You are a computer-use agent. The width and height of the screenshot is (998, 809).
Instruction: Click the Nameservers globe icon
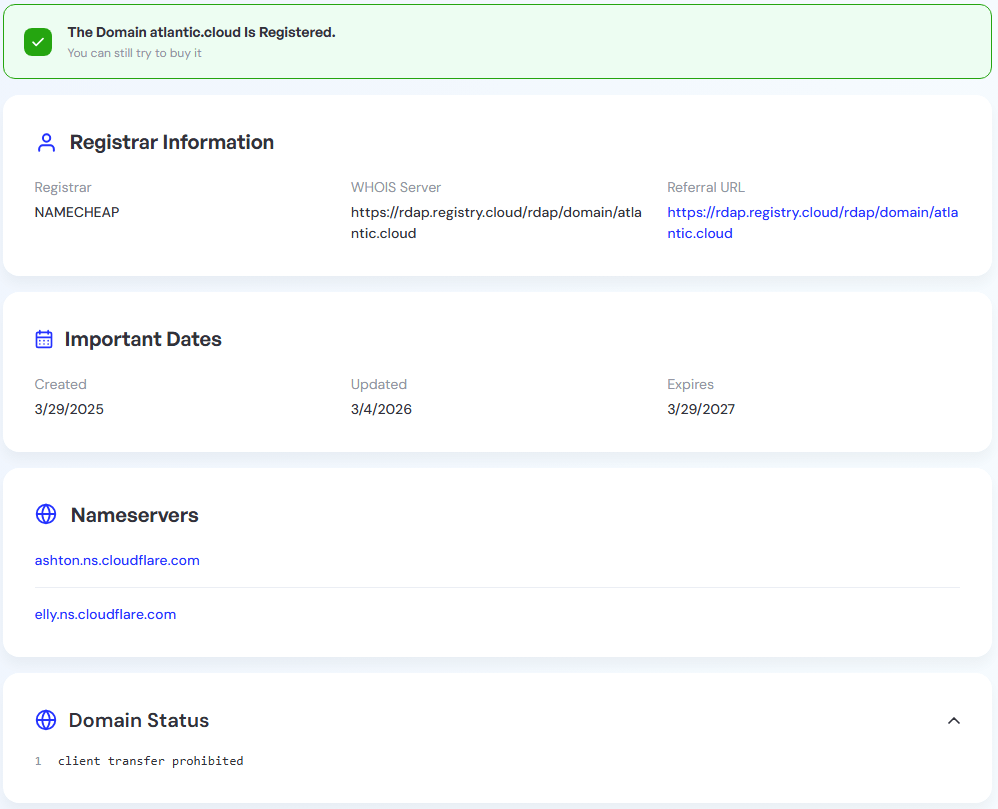[x=46, y=514]
